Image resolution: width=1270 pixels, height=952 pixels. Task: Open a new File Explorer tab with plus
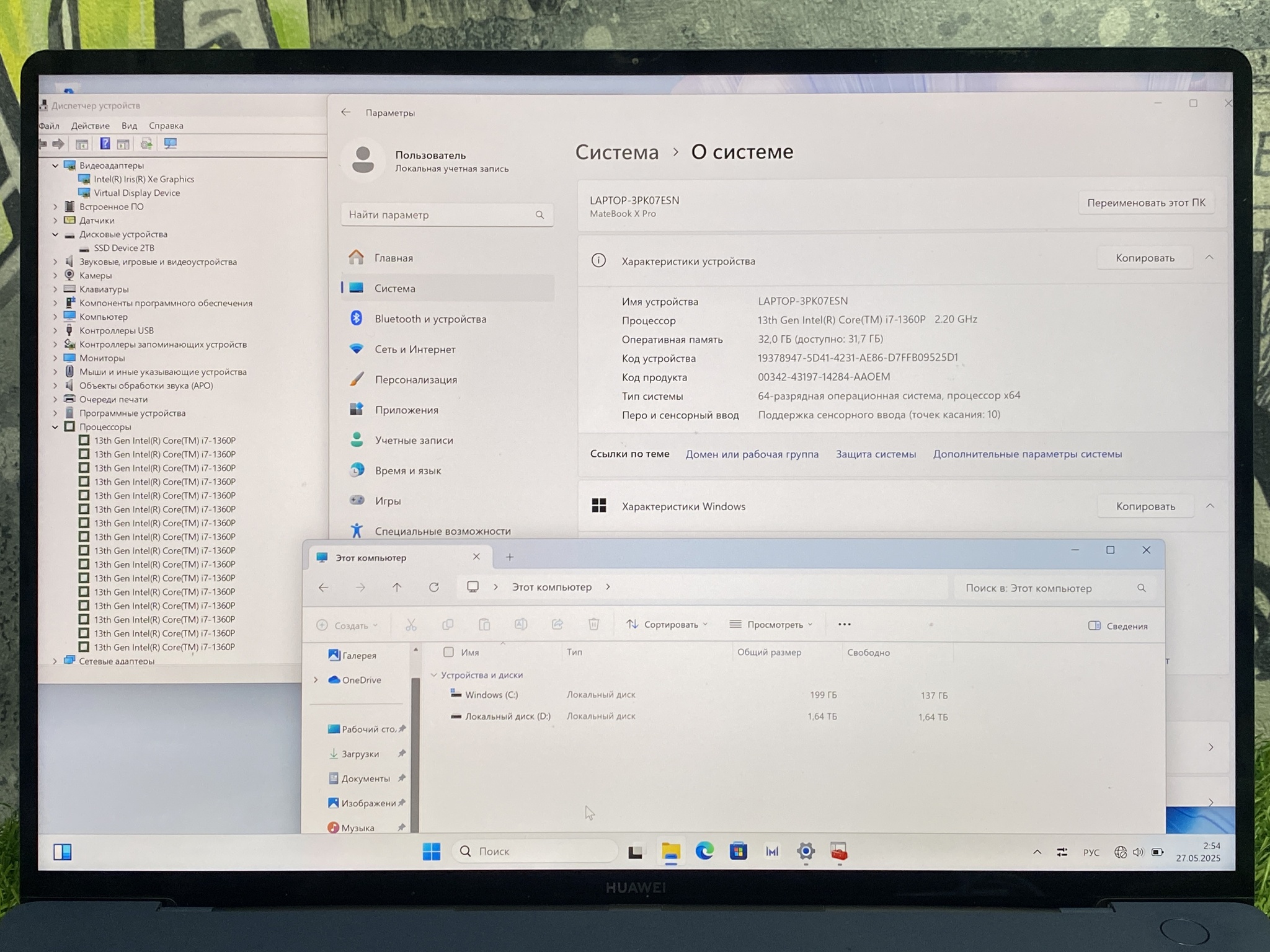pyautogui.click(x=509, y=557)
